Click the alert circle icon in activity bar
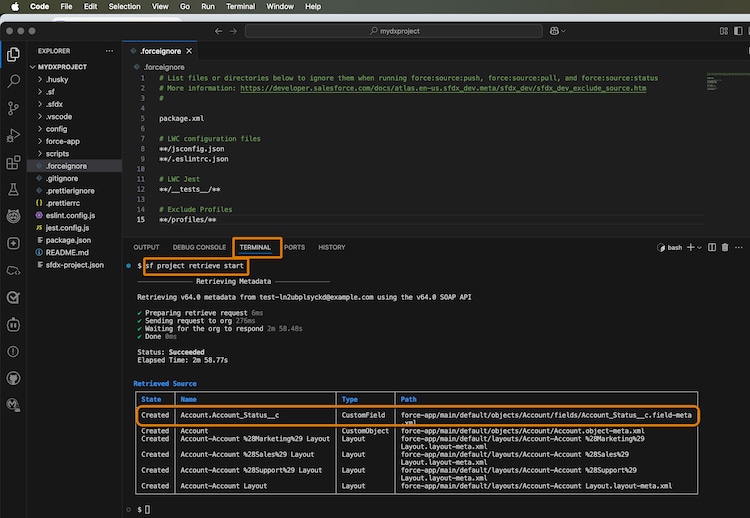Viewport: 750px width, 518px height. [x=13, y=352]
